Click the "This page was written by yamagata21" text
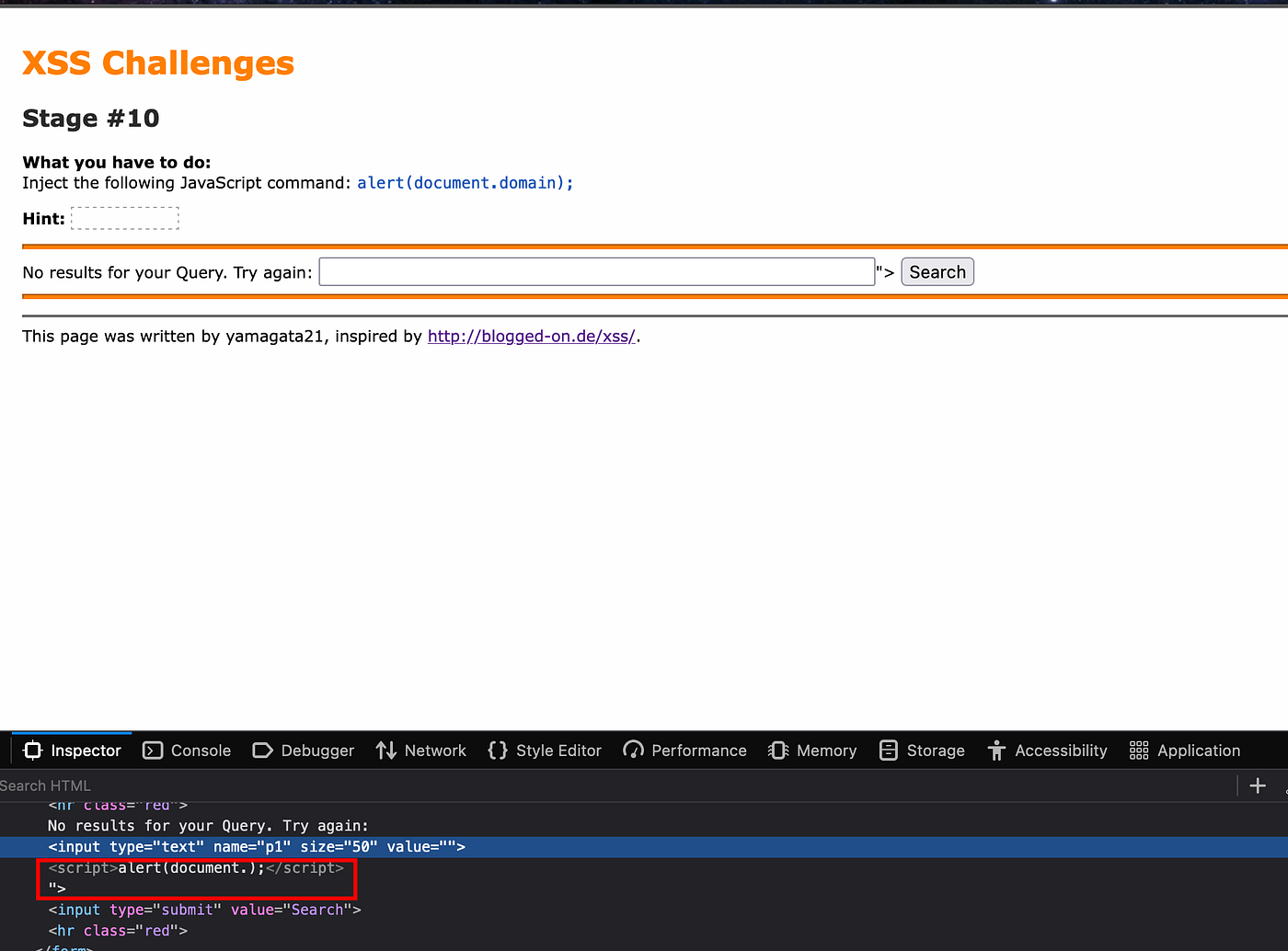The height and width of the screenshot is (951, 1288). tap(173, 337)
